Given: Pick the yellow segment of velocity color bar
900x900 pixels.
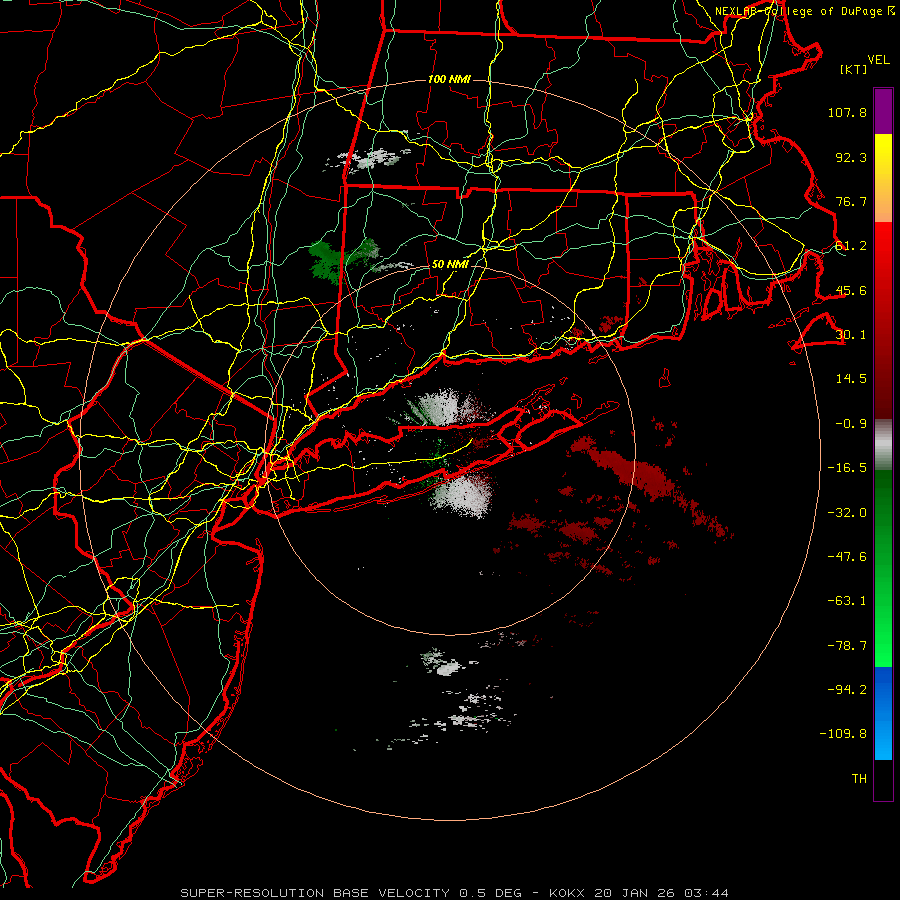Looking at the screenshot, I should pos(883,178).
